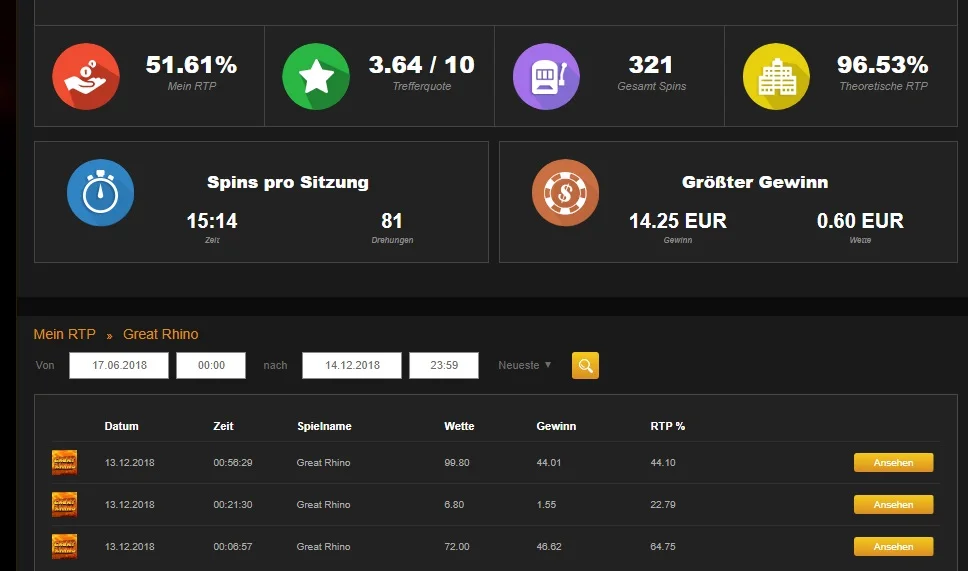Click Great Rhino thumbnail in 00:06:57 row
Image resolution: width=968 pixels, height=571 pixels.
[x=64, y=546]
